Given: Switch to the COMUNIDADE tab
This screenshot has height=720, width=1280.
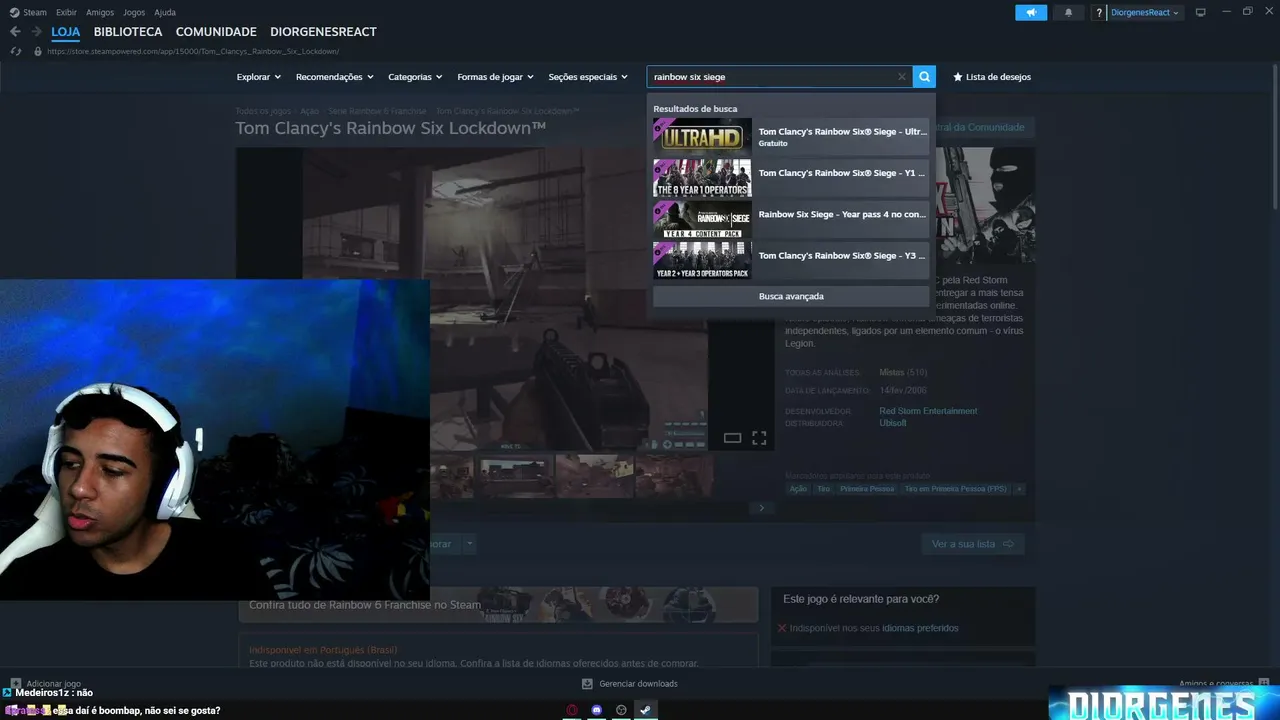Looking at the screenshot, I should click(x=216, y=32).
